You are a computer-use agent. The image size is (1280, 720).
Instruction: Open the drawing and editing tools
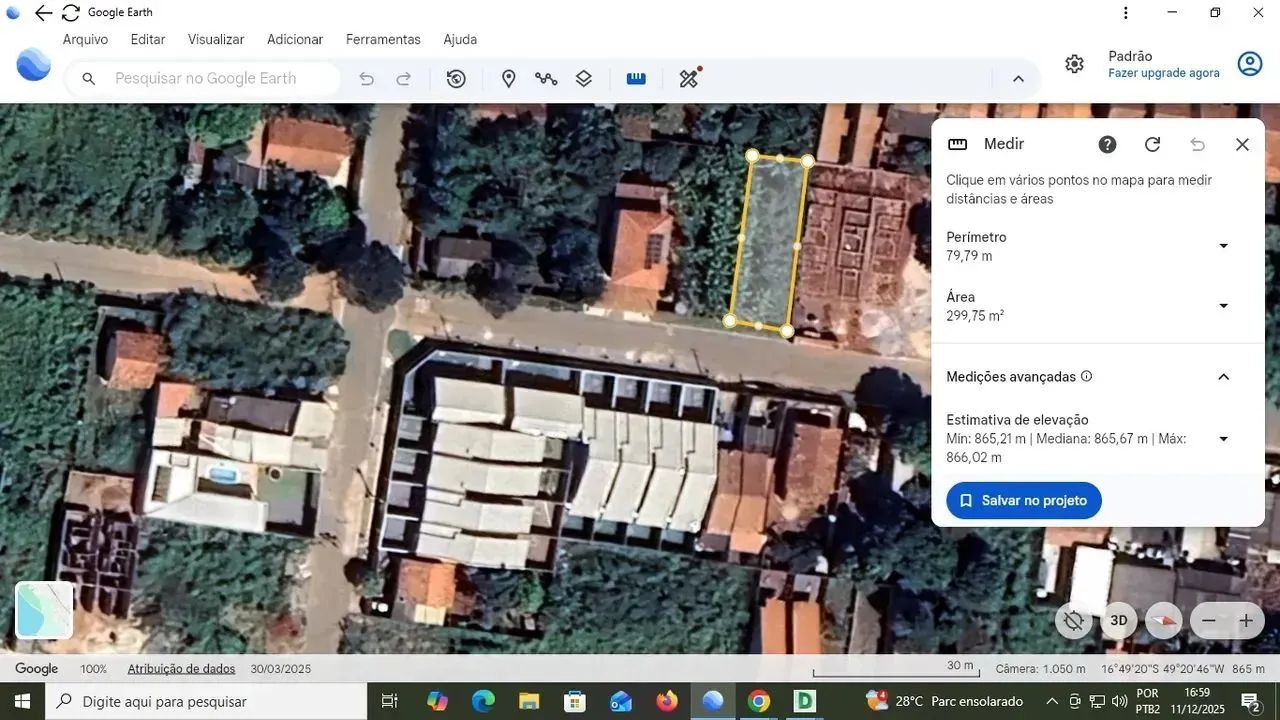coord(689,78)
